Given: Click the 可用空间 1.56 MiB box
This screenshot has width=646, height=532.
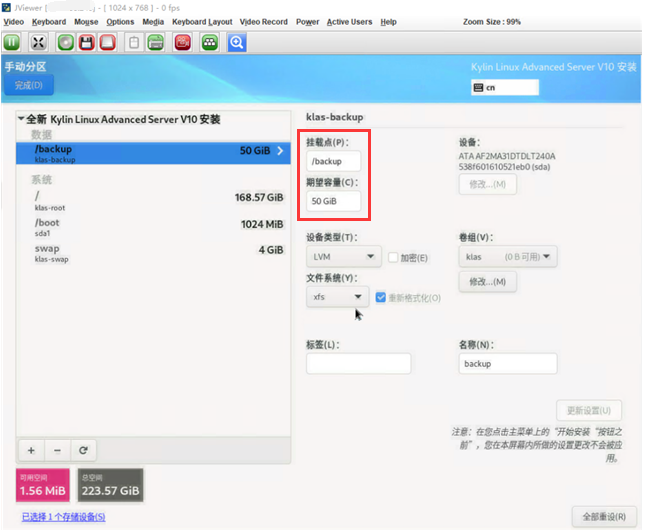Looking at the screenshot, I should 43,485.
